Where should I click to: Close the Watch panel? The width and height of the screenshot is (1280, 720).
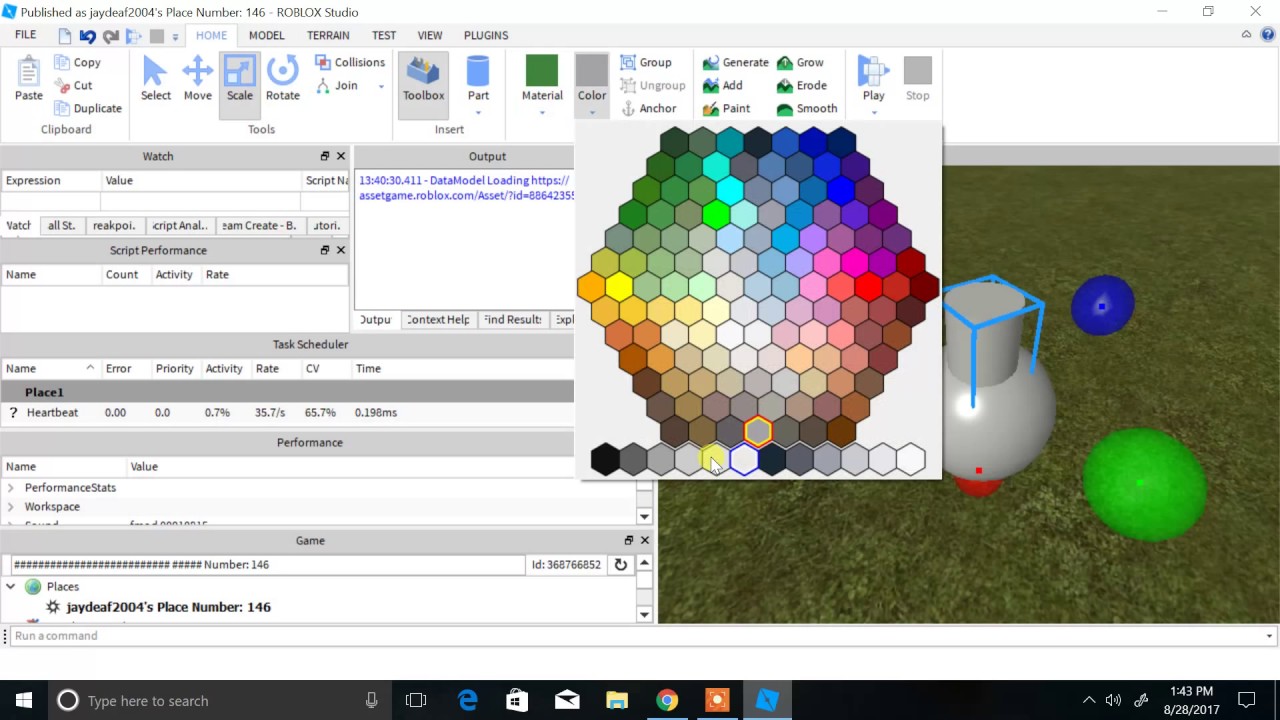[341, 156]
